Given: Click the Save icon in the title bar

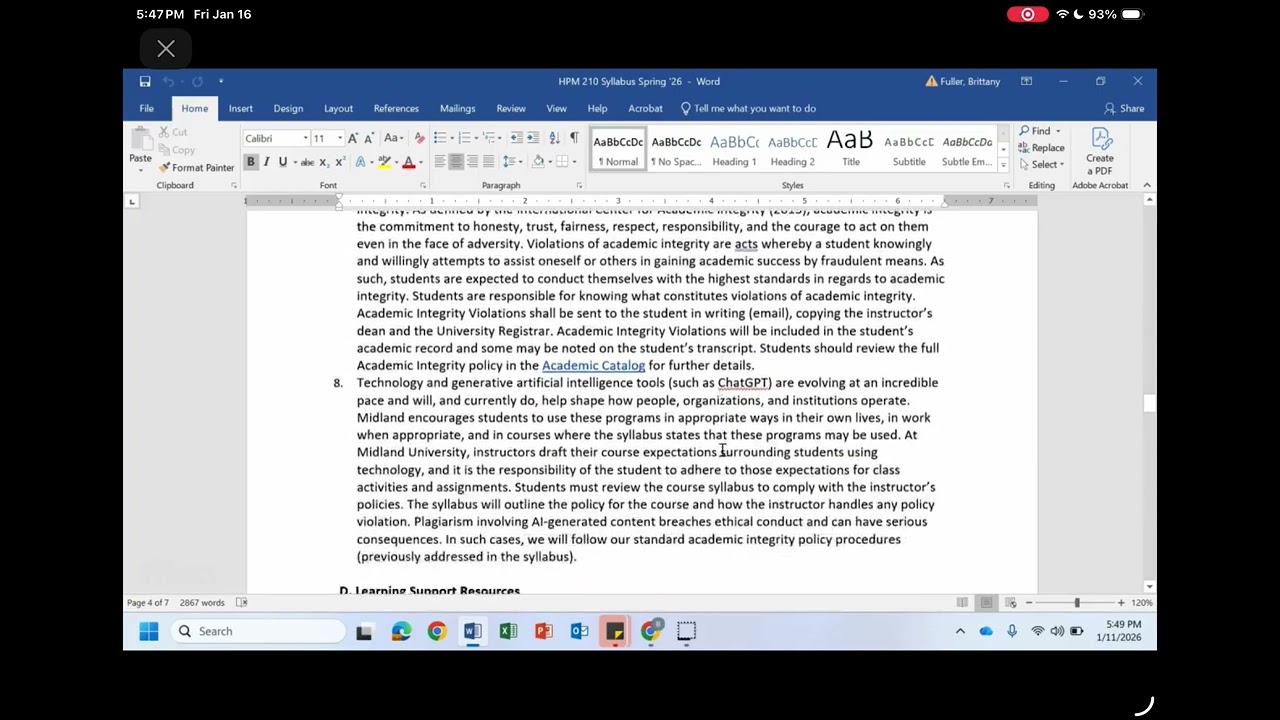Looking at the screenshot, I should 145,81.
